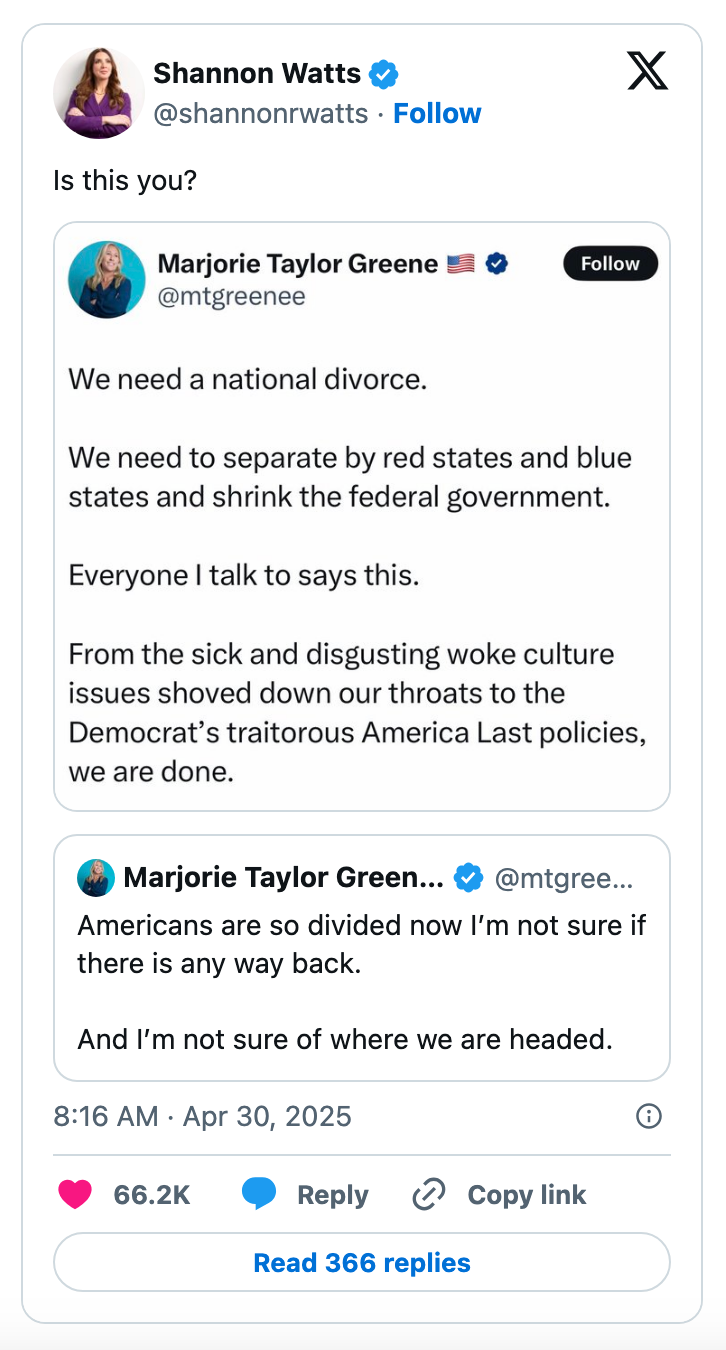Image resolution: width=726 pixels, height=1350 pixels.
Task: Click the reply speech bubble icon
Action: pyautogui.click(x=259, y=1194)
